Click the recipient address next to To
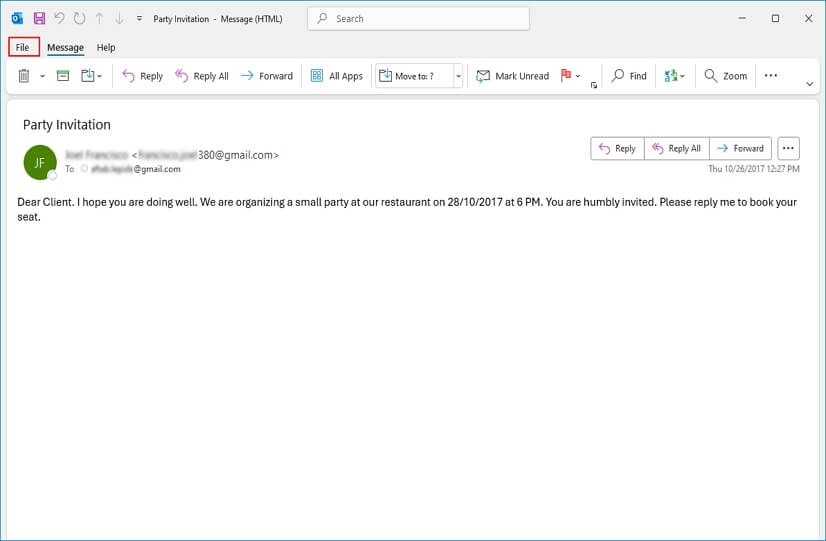Viewport: 826px width, 541px height. pyautogui.click(x=135, y=169)
